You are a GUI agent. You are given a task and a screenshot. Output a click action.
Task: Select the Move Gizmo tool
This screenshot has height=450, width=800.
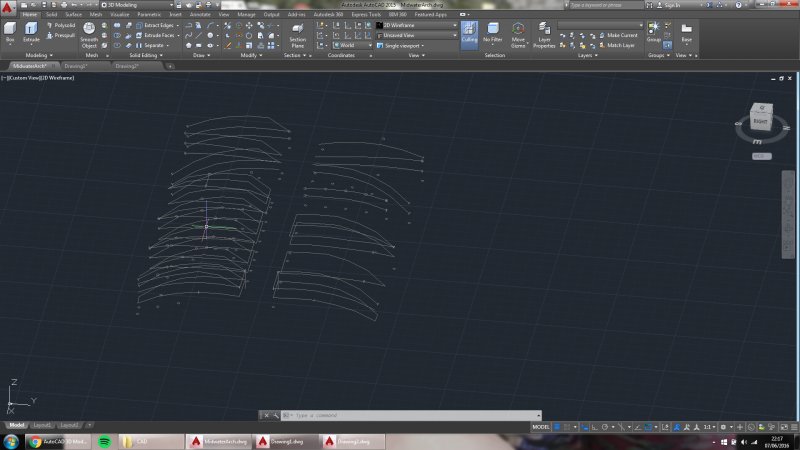coord(518,36)
